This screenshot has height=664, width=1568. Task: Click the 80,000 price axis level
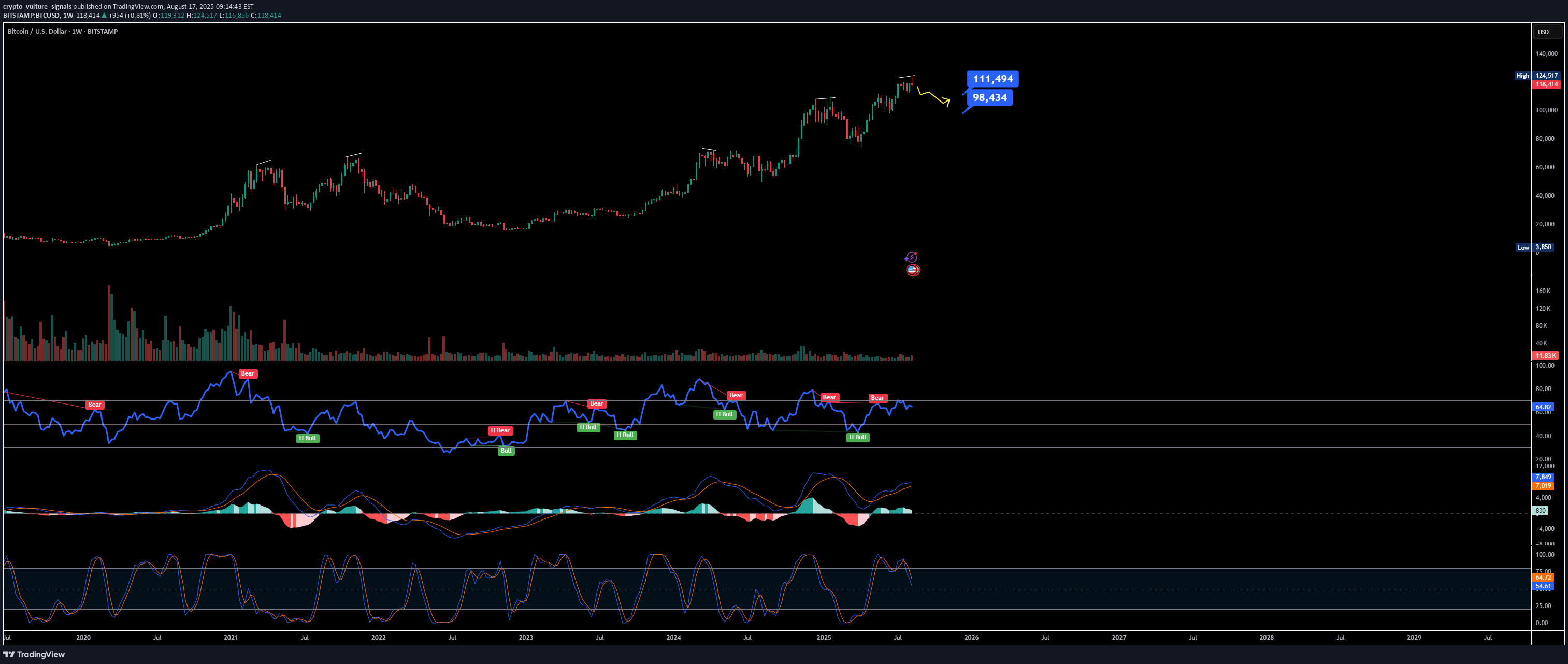click(1545, 139)
